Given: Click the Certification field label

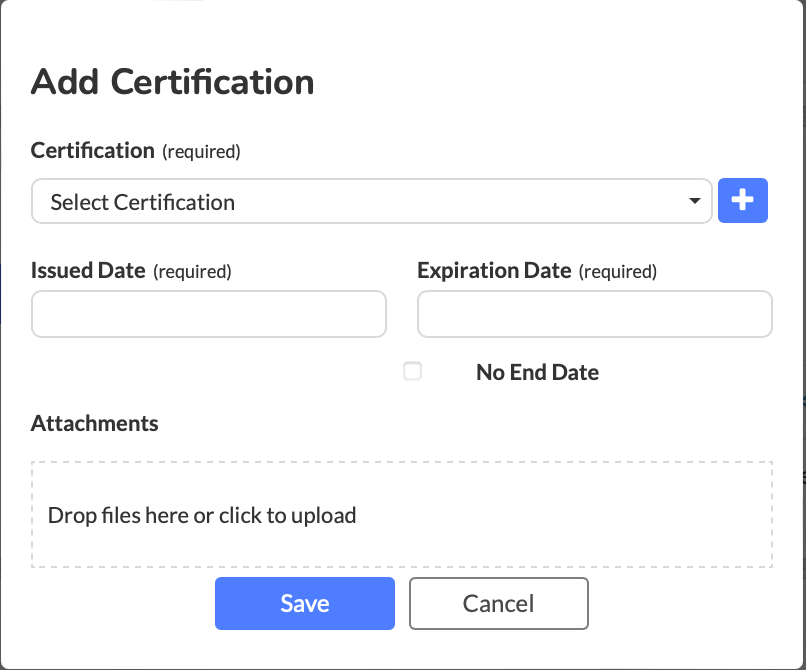Looking at the screenshot, I should [x=92, y=151].
